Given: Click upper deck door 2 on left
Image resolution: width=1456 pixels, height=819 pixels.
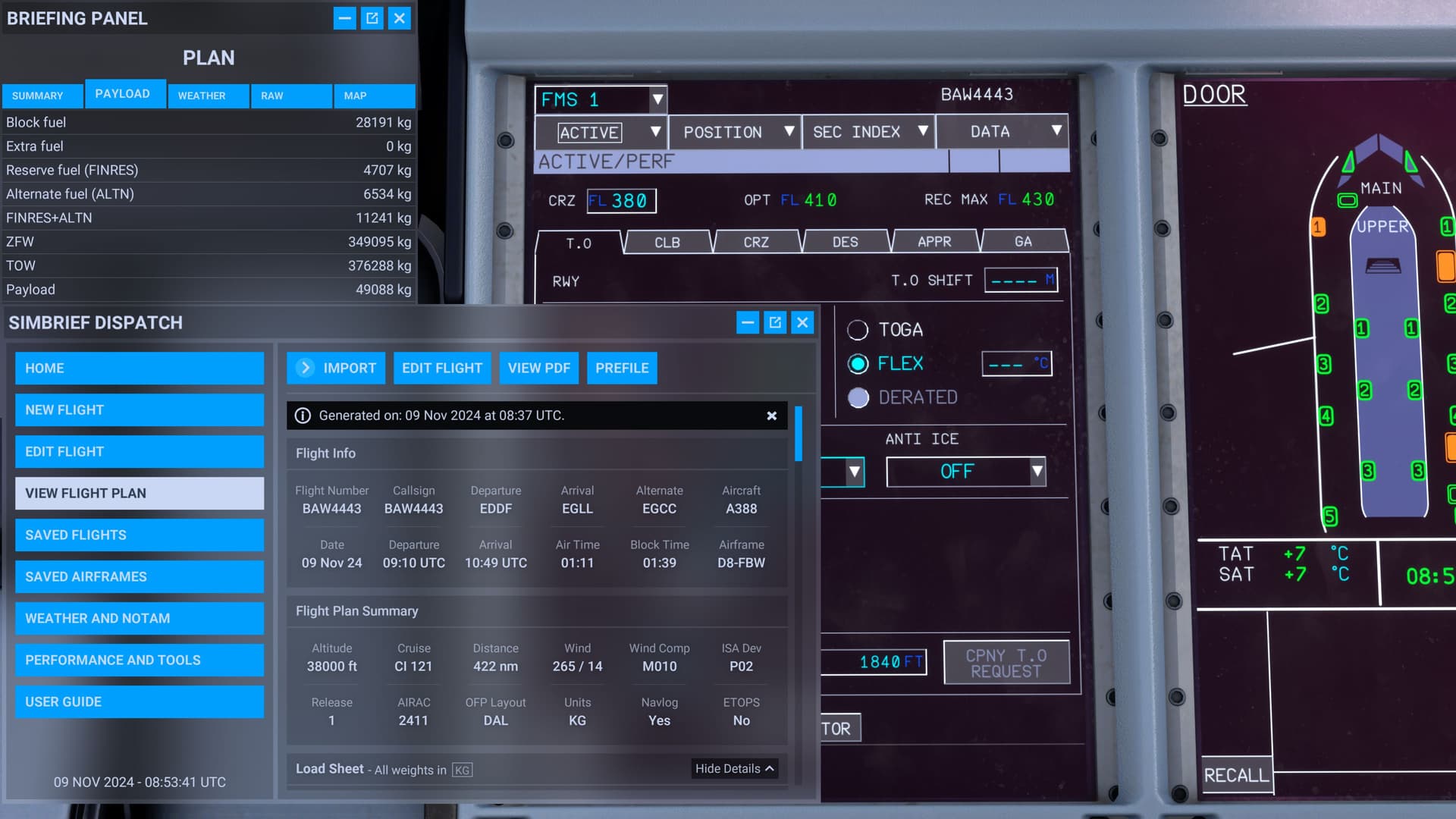Looking at the screenshot, I should [1364, 391].
